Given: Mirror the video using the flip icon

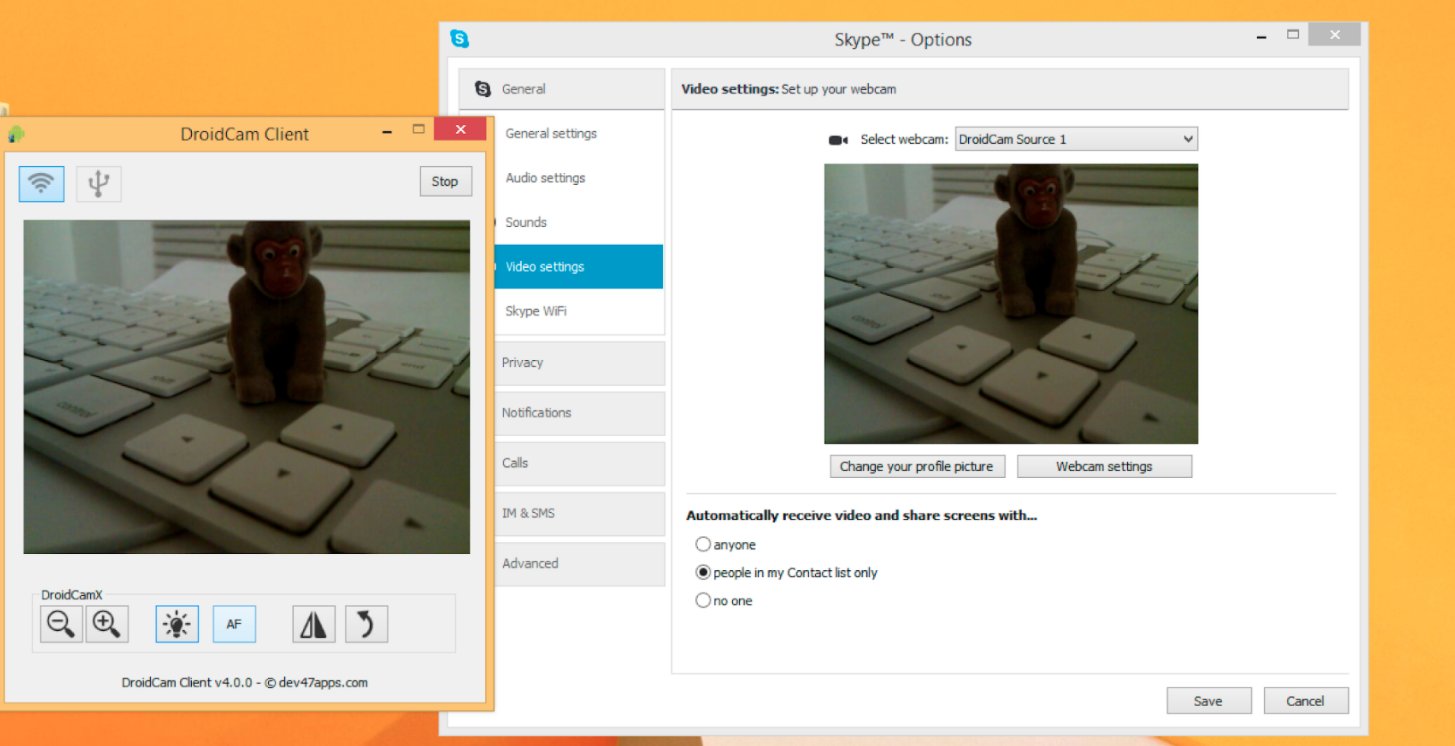Looking at the screenshot, I should [313, 623].
